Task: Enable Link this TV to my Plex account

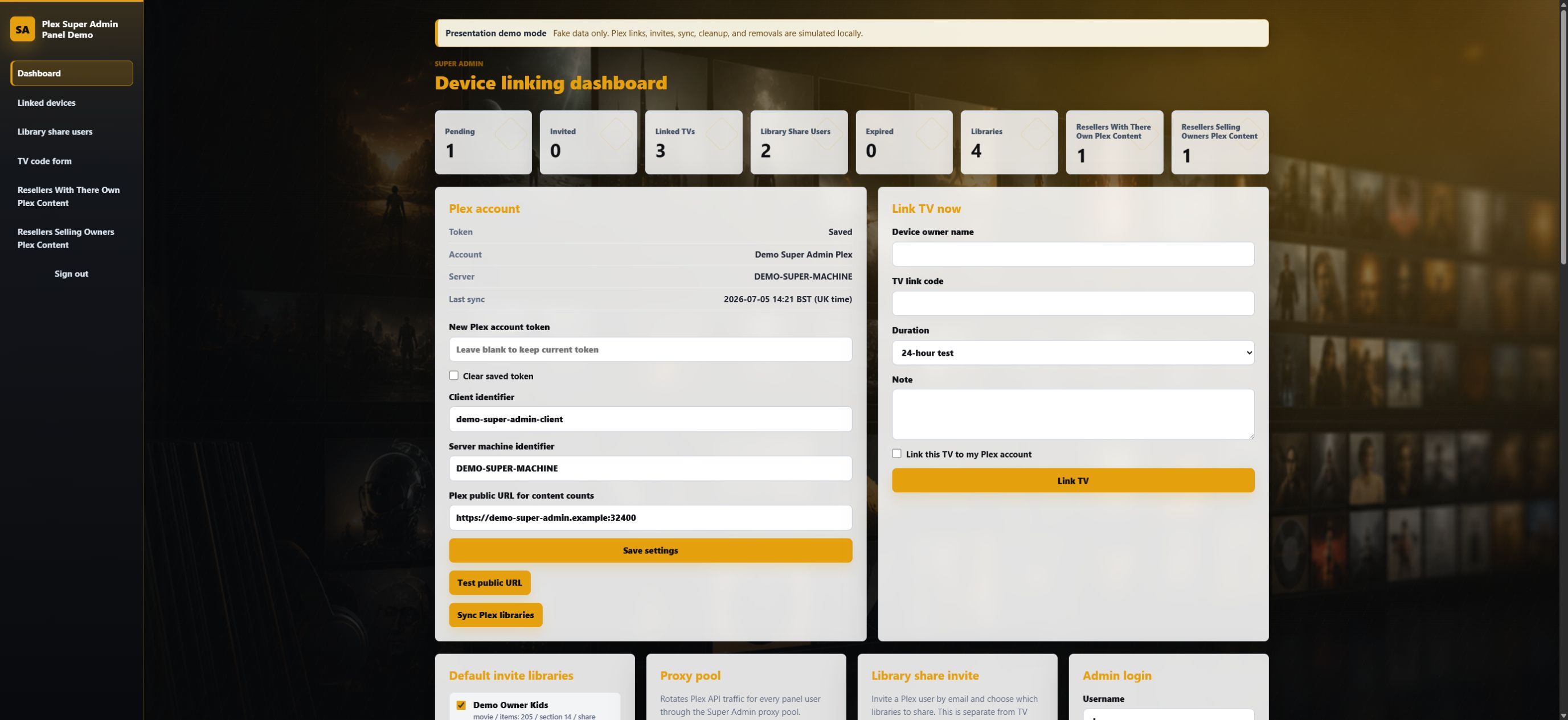Action: [x=896, y=454]
